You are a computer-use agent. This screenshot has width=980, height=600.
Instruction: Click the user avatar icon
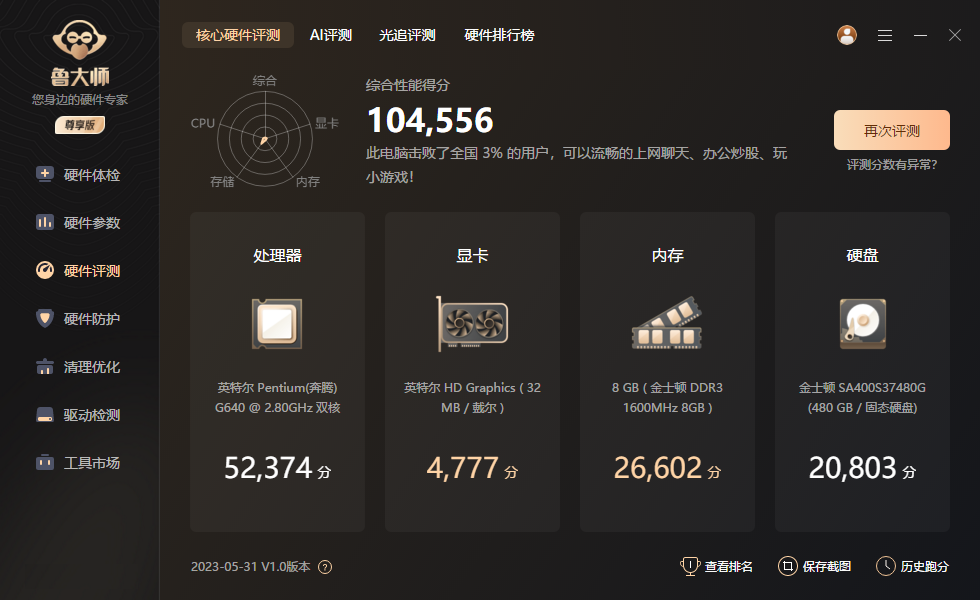coord(846,35)
